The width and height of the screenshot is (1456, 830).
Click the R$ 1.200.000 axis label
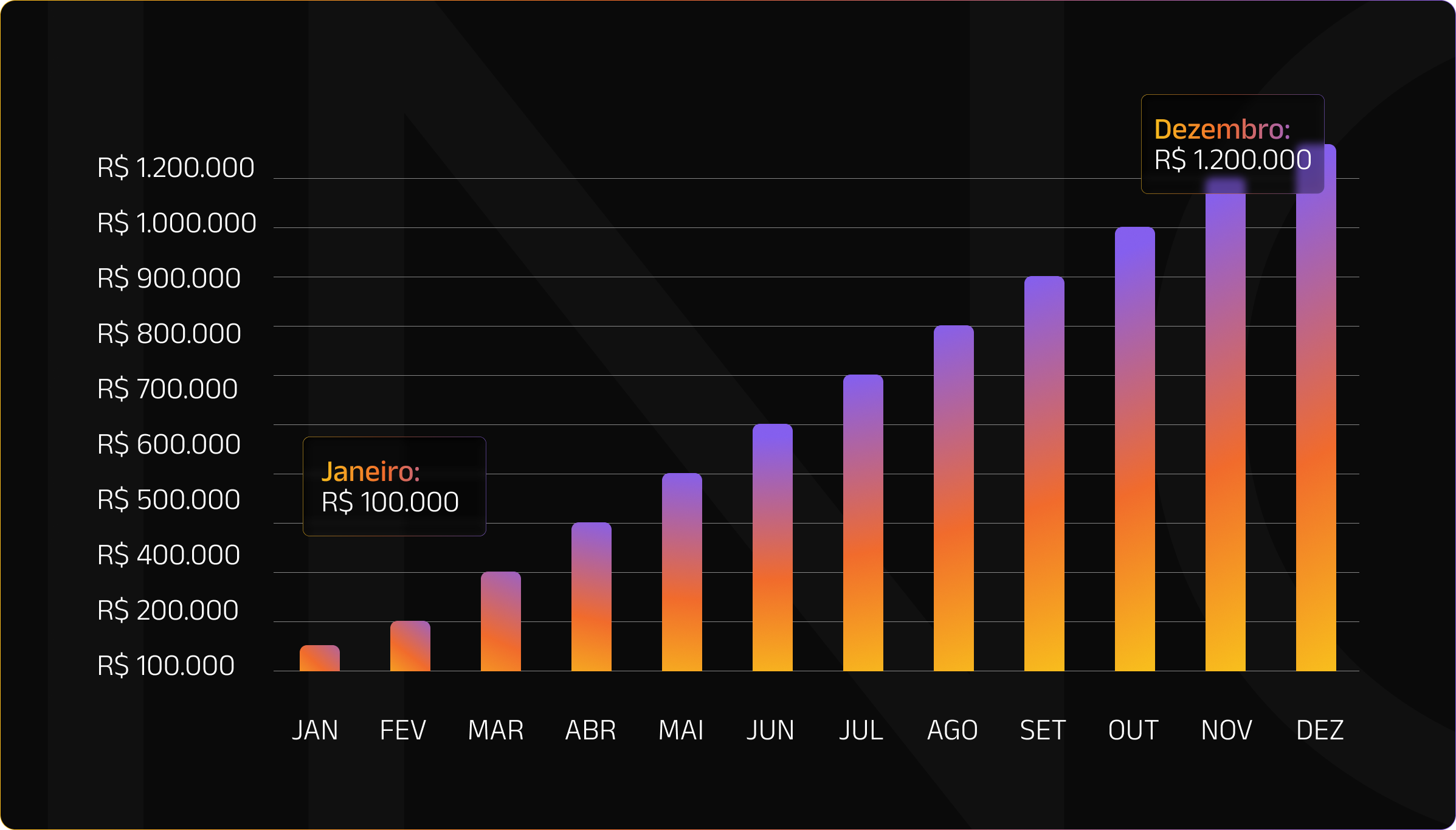(x=176, y=168)
